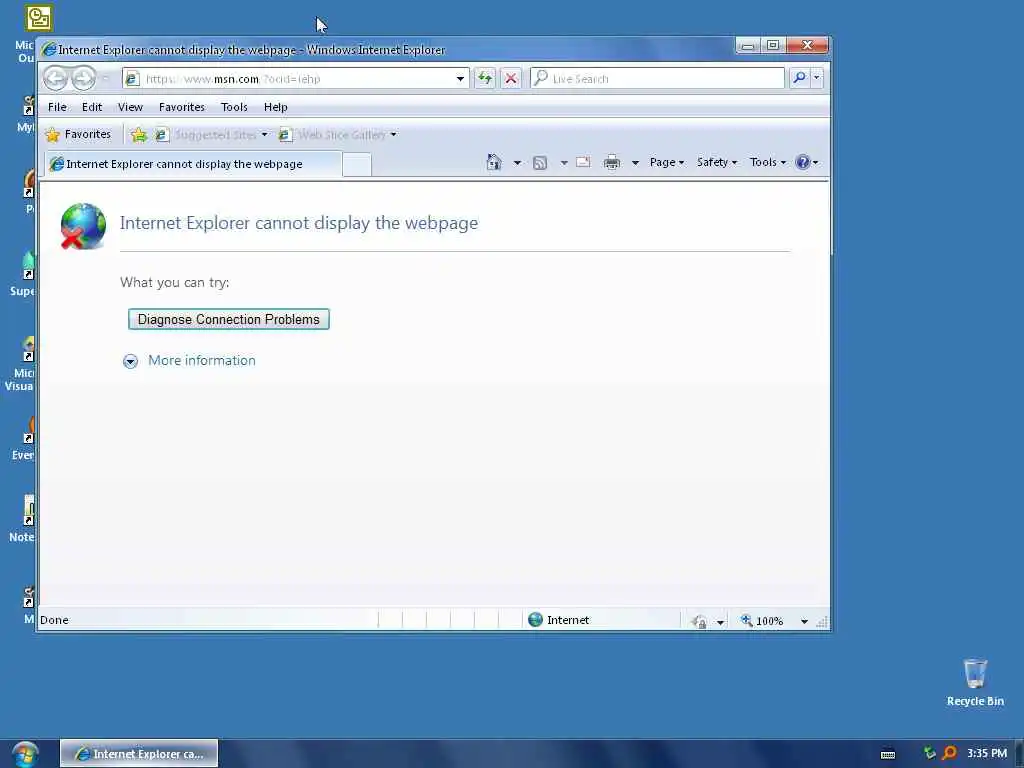Click the msn.com address field

(x=297, y=78)
